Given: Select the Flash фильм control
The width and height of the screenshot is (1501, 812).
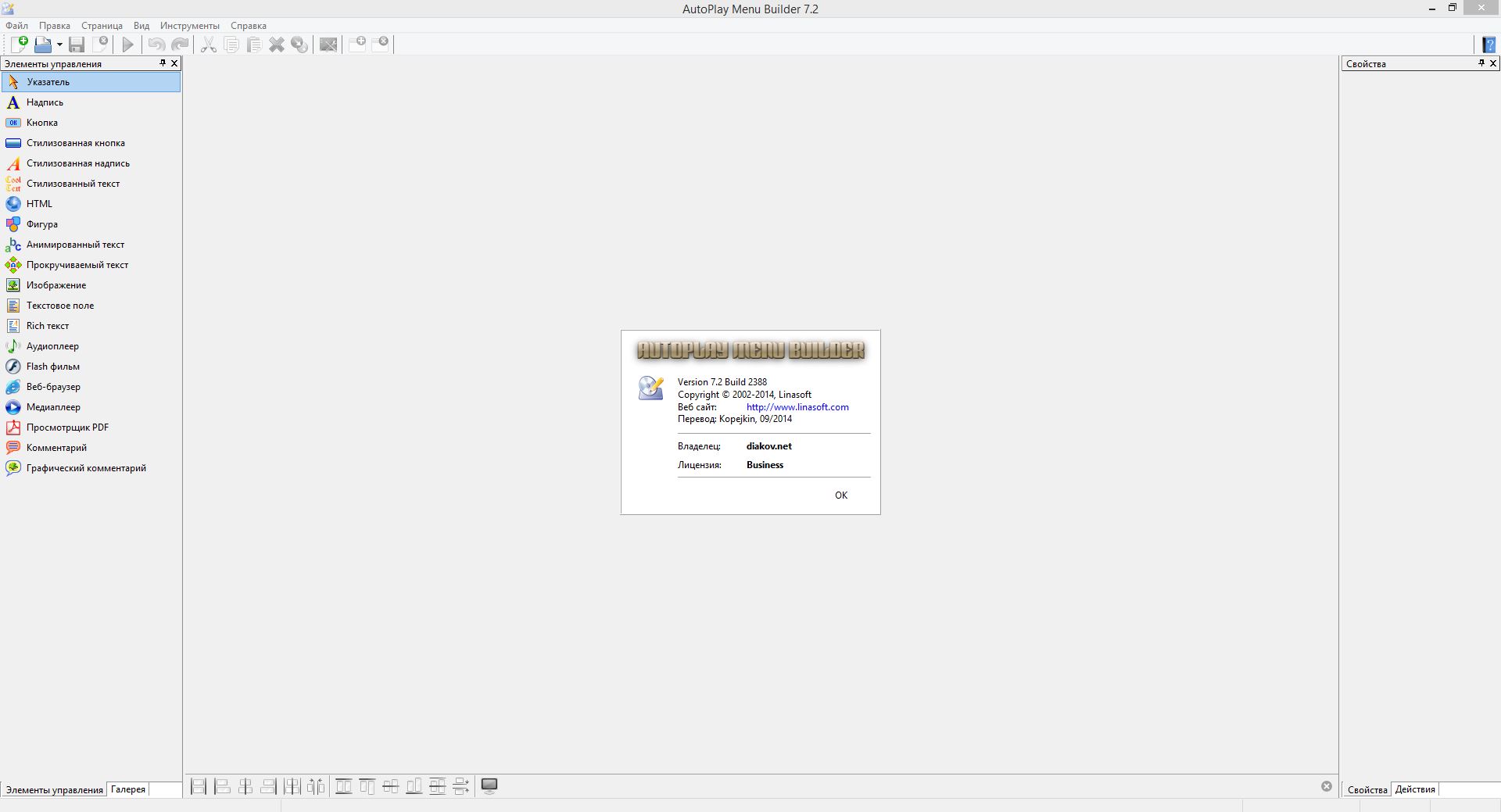Looking at the screenshot, I should 91,367.
